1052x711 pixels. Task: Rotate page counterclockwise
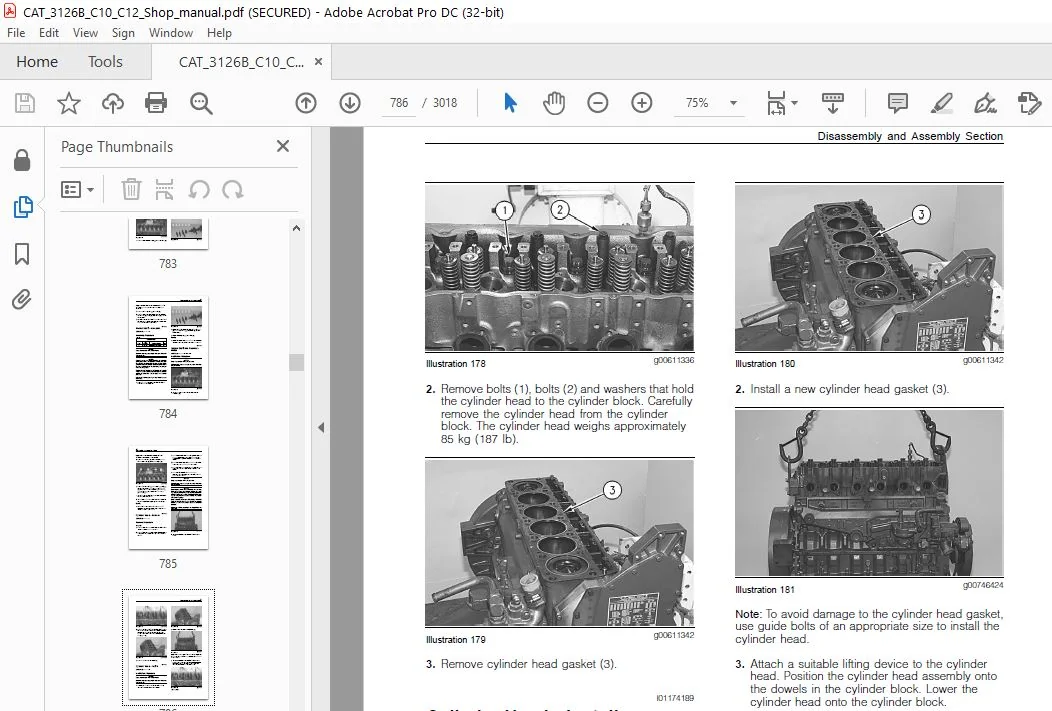(199, 190)
